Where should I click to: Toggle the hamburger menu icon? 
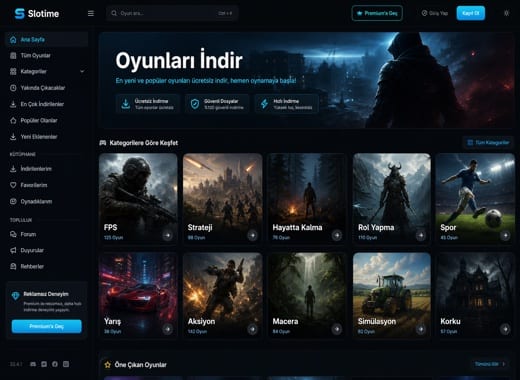pos(91,13)
